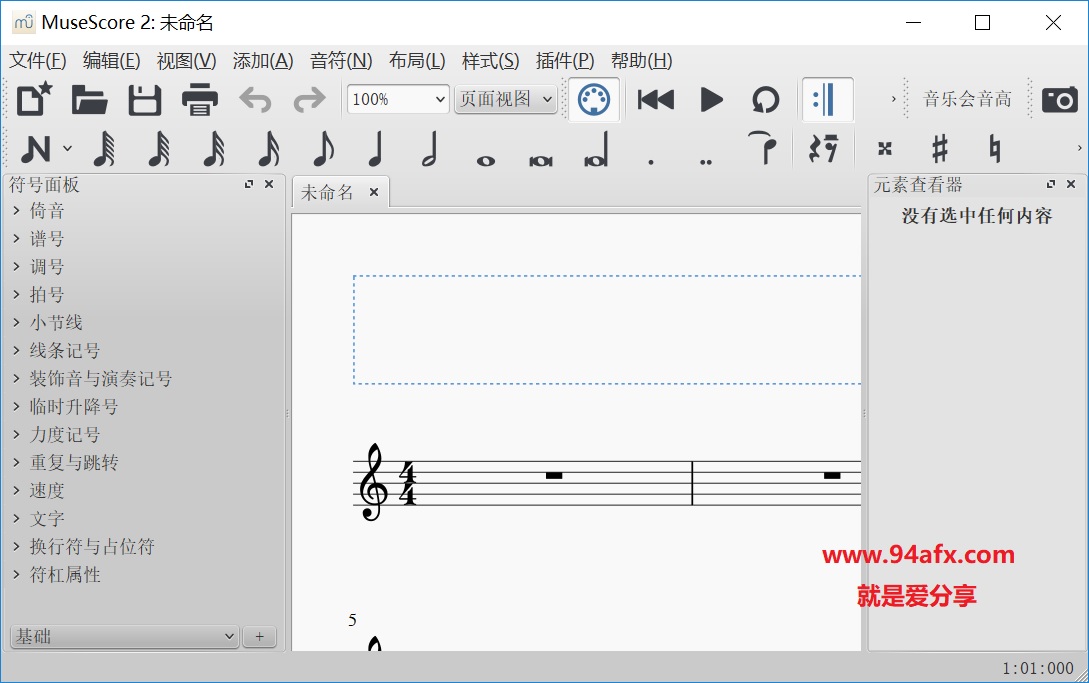1089x683 pixels.
Task: Take a snapshot with the camera icon
Action: point(1060,99)
